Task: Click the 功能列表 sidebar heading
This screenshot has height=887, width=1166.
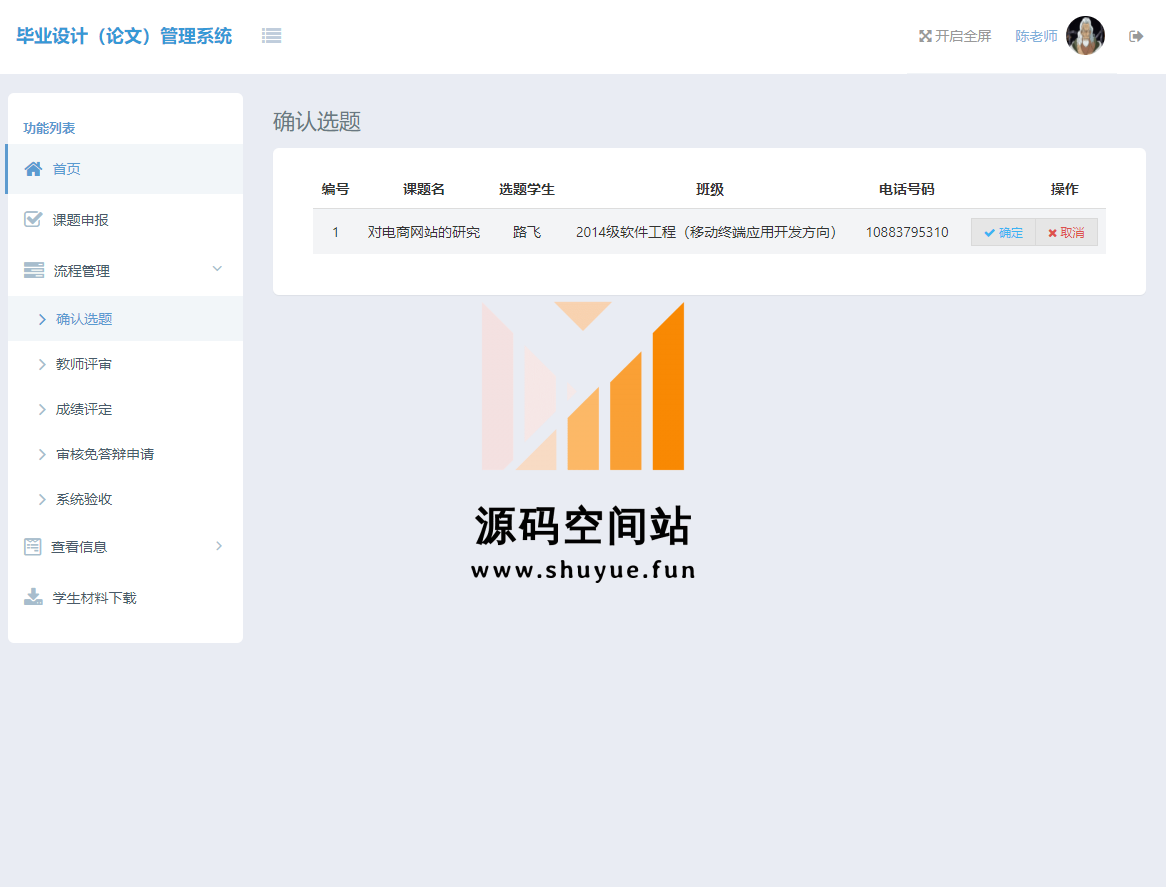Action: coord(49,128)
